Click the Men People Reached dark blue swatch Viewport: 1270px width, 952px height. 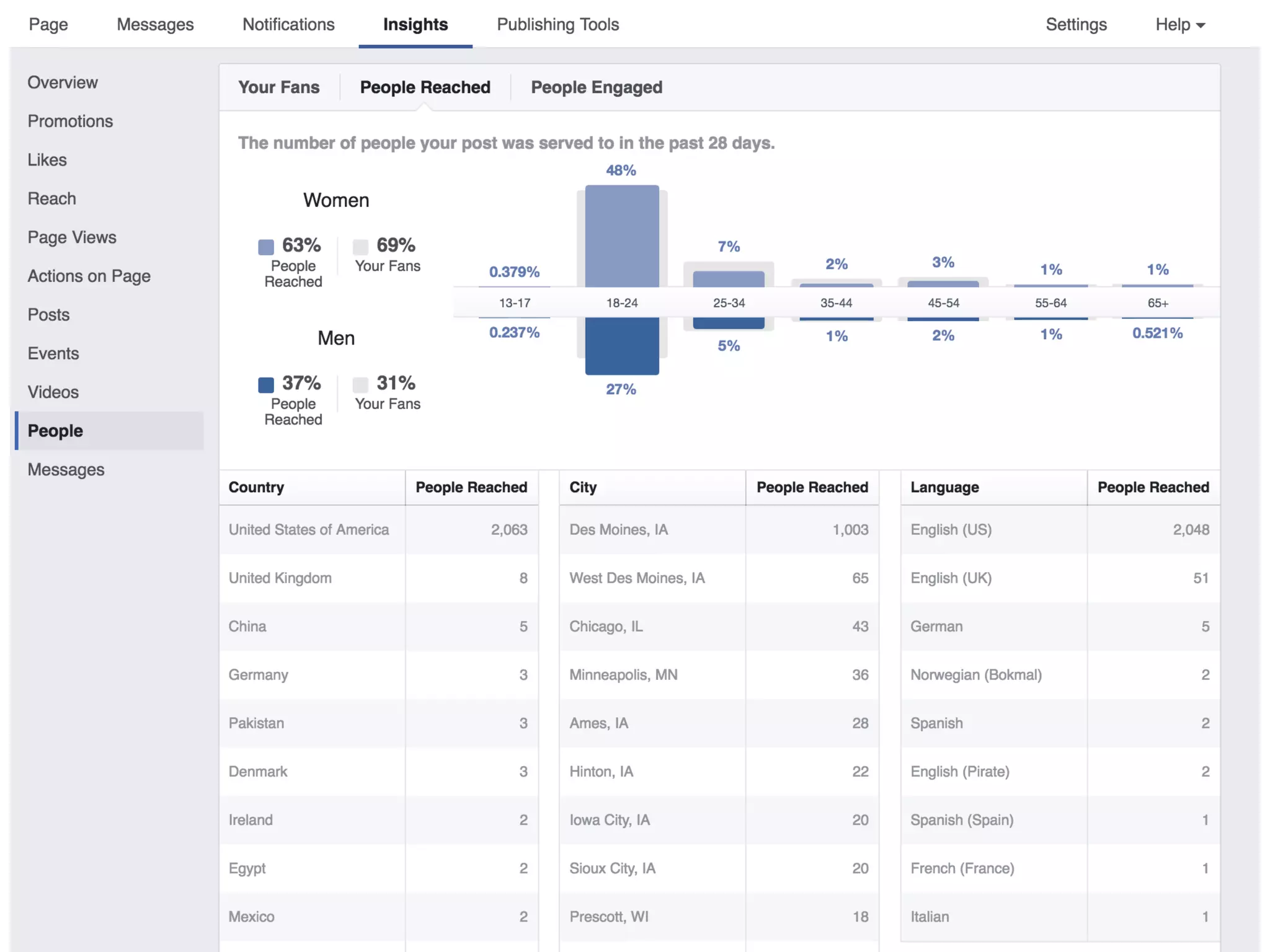266,385
